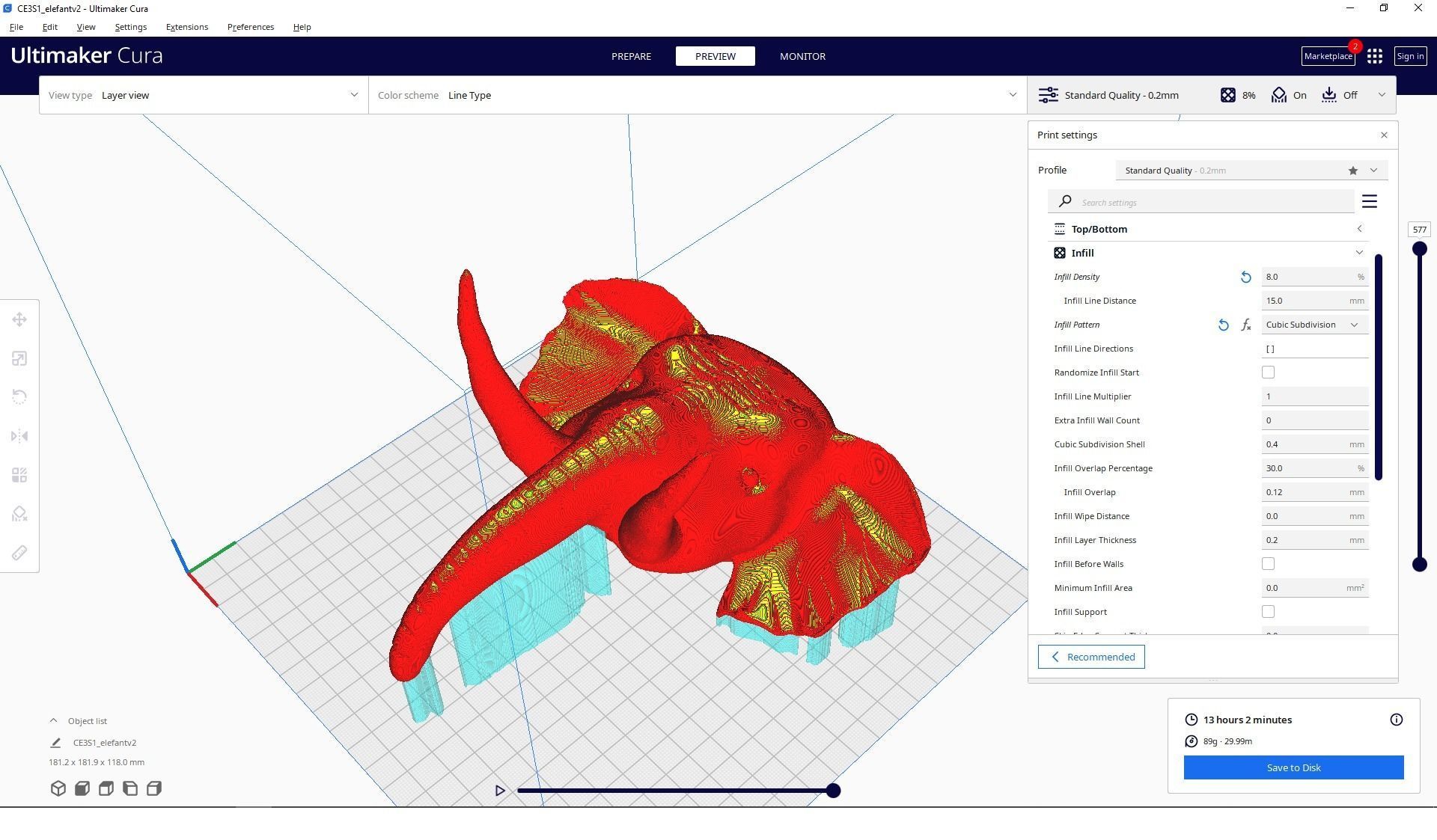Select the PREVIEW stage tab
The width and height of the screenshot is (1437, 840).
pos(716,56)
